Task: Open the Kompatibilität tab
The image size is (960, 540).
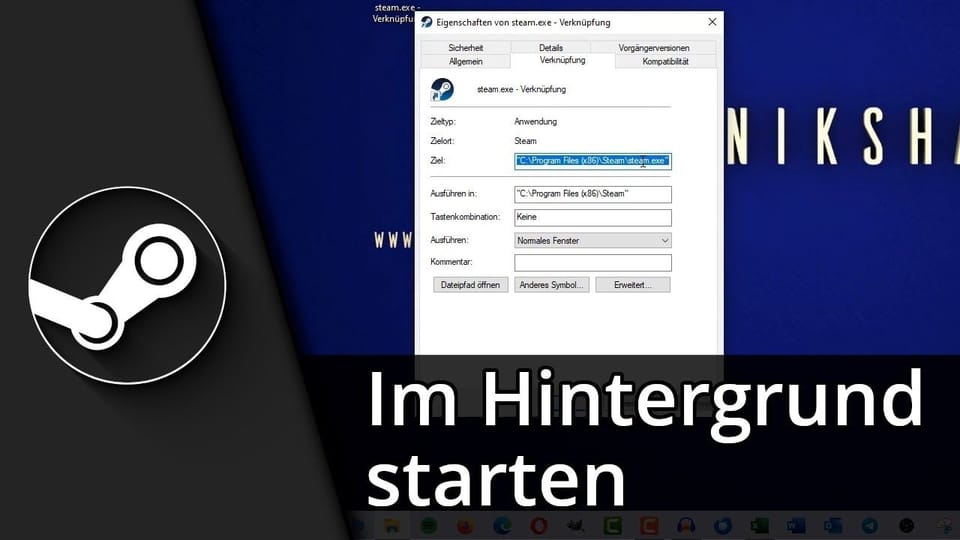Action: (x=665, y=61)
